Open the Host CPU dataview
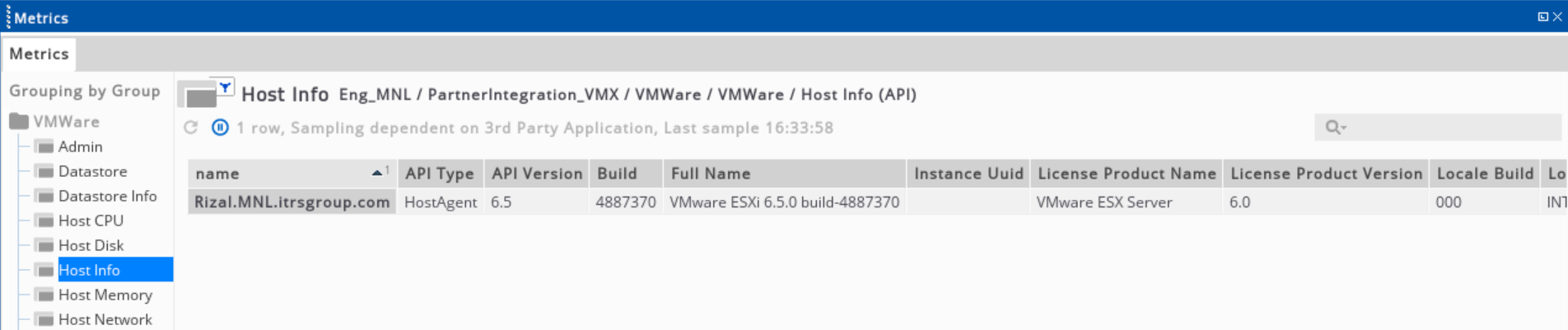The width and height of the screenshot is (1568, 330). 91,221
